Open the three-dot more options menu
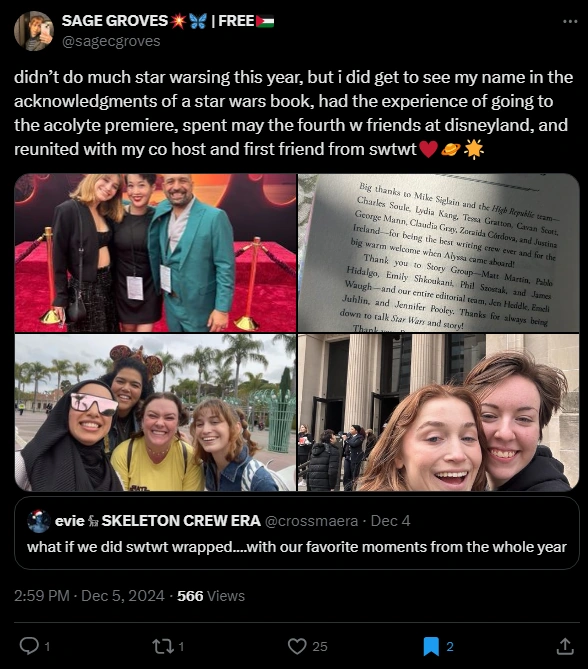588x669 pixels. (570, 21)
